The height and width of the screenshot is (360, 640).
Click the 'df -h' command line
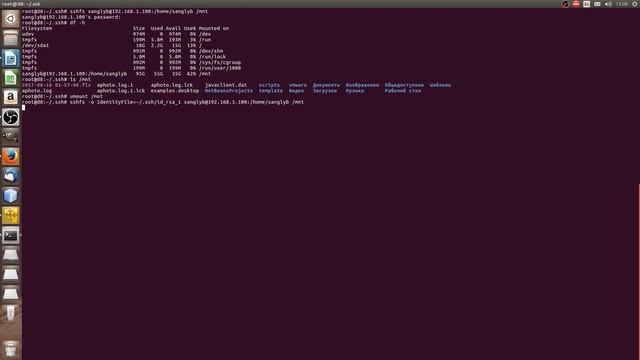(x=53, y=23)
